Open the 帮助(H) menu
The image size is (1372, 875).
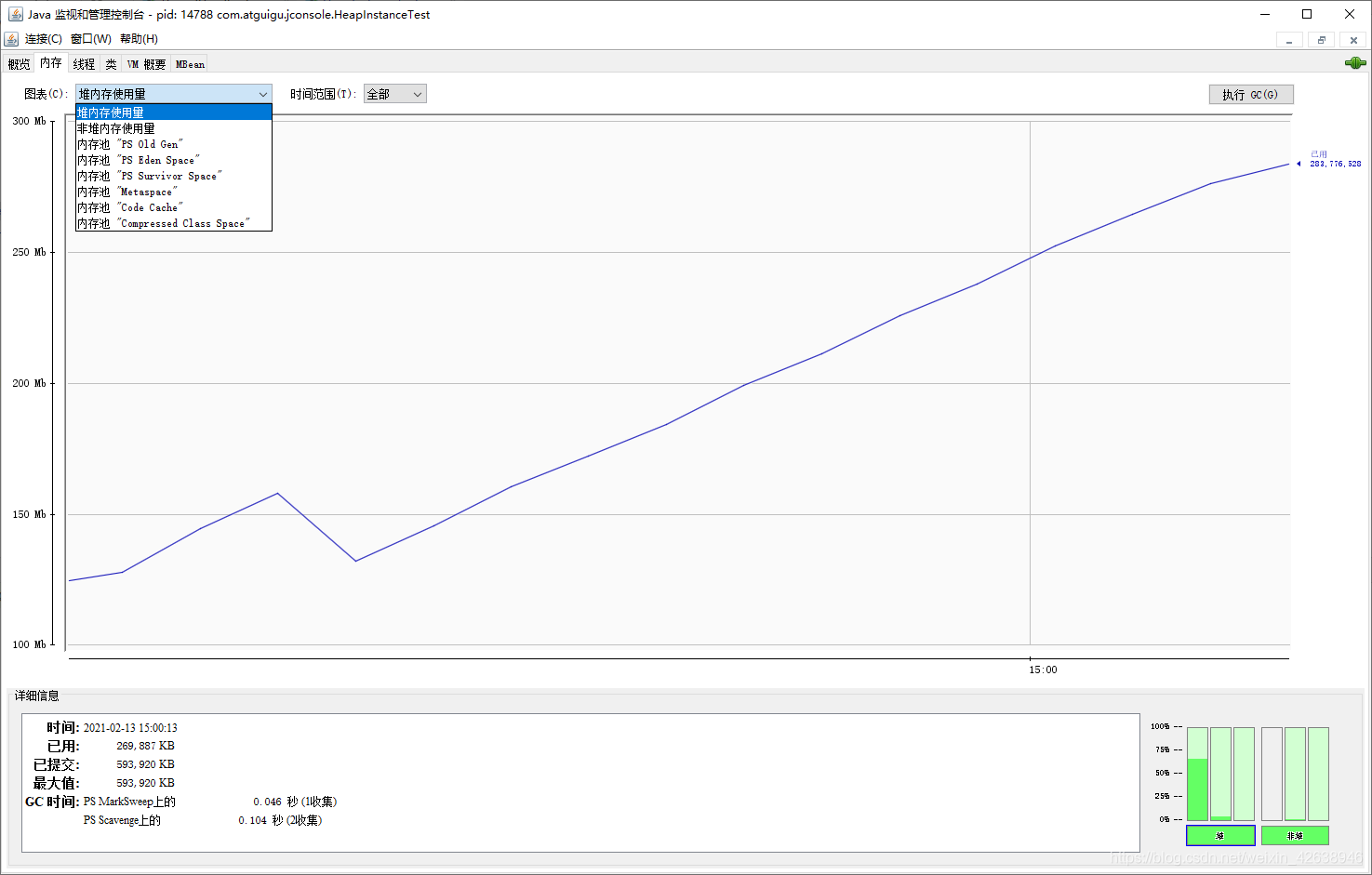pyautogui.click(x=139, y=39)
